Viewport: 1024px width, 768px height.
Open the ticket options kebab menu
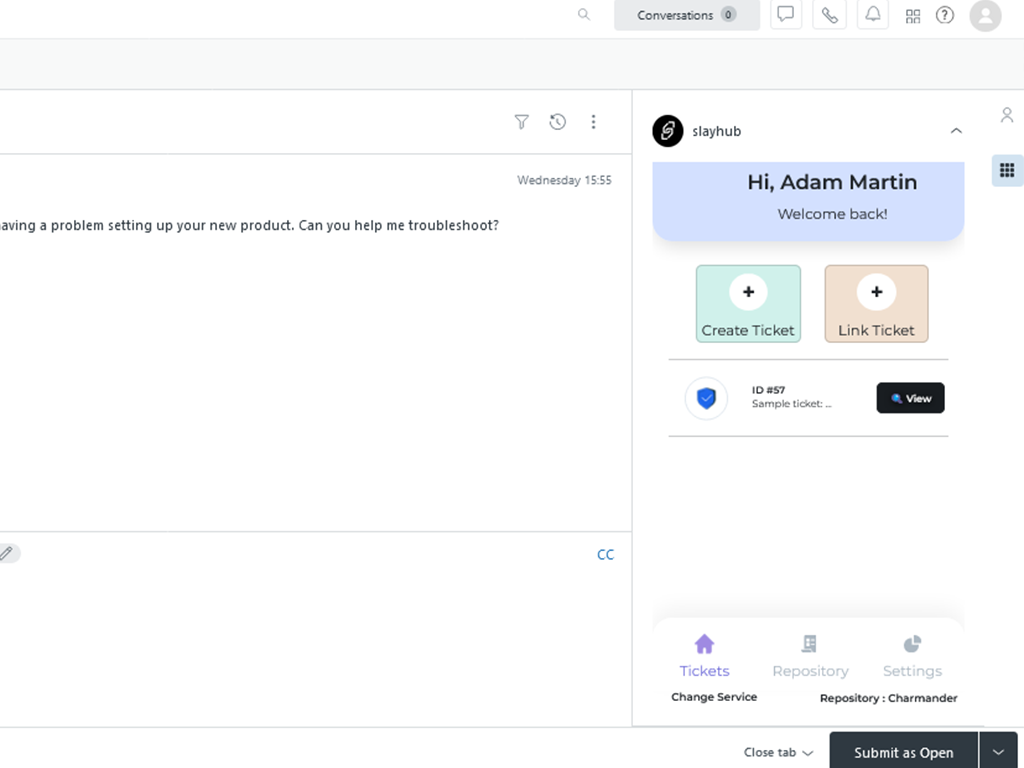click(x=593, y=122)
